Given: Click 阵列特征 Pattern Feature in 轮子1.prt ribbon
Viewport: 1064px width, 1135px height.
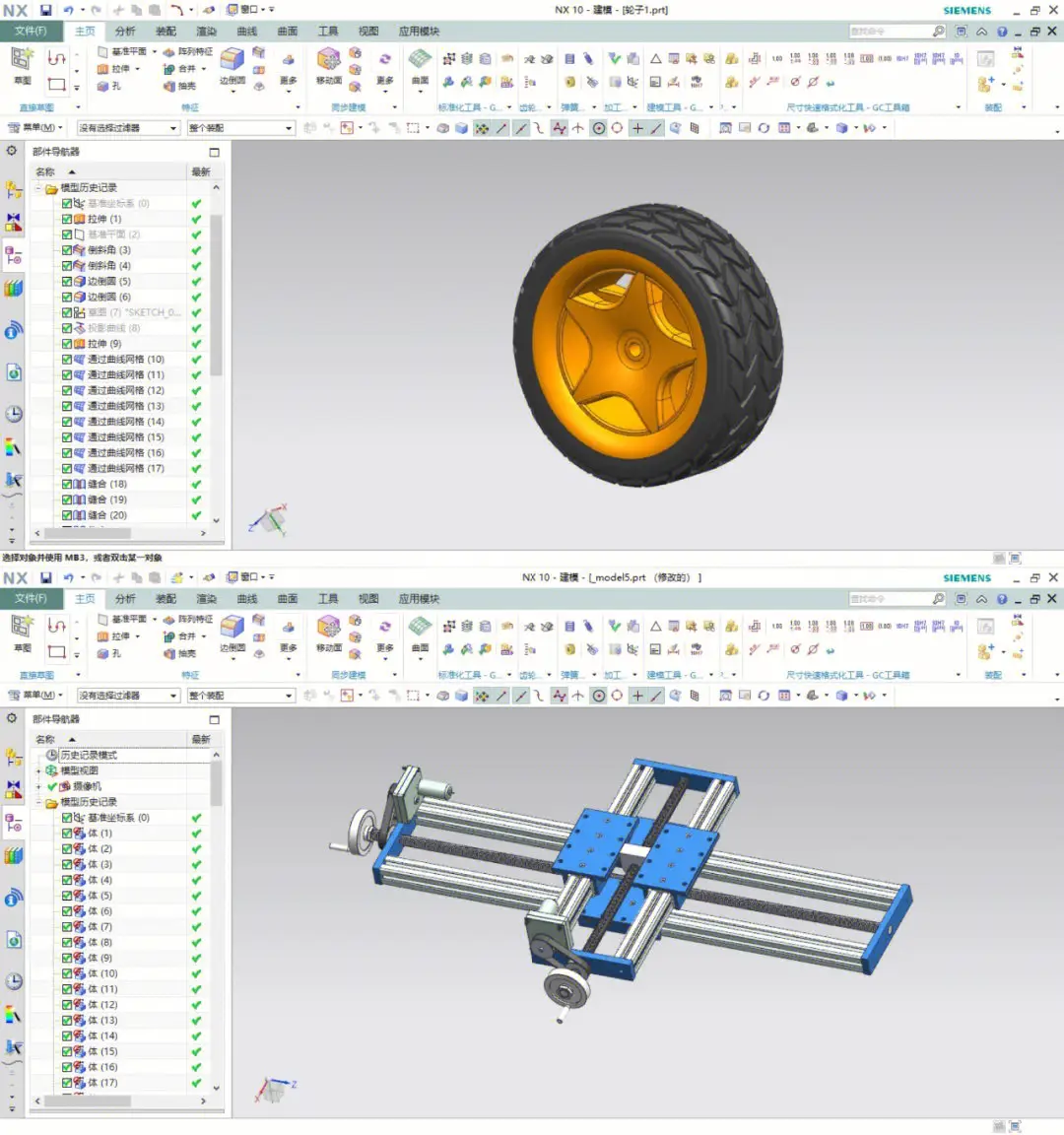Looking at the screenshot, I should (x=188, y=51).
